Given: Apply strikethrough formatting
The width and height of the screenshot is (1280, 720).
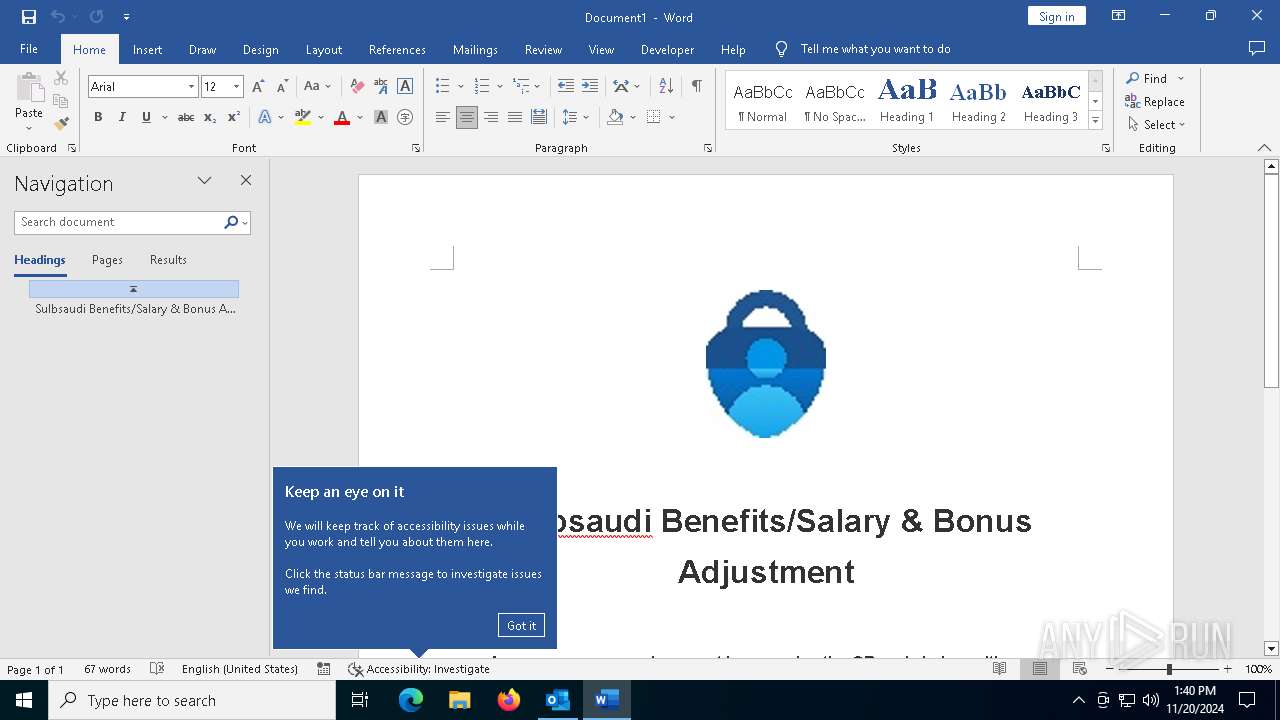Looking at the screenshot, I should point(185,117).
